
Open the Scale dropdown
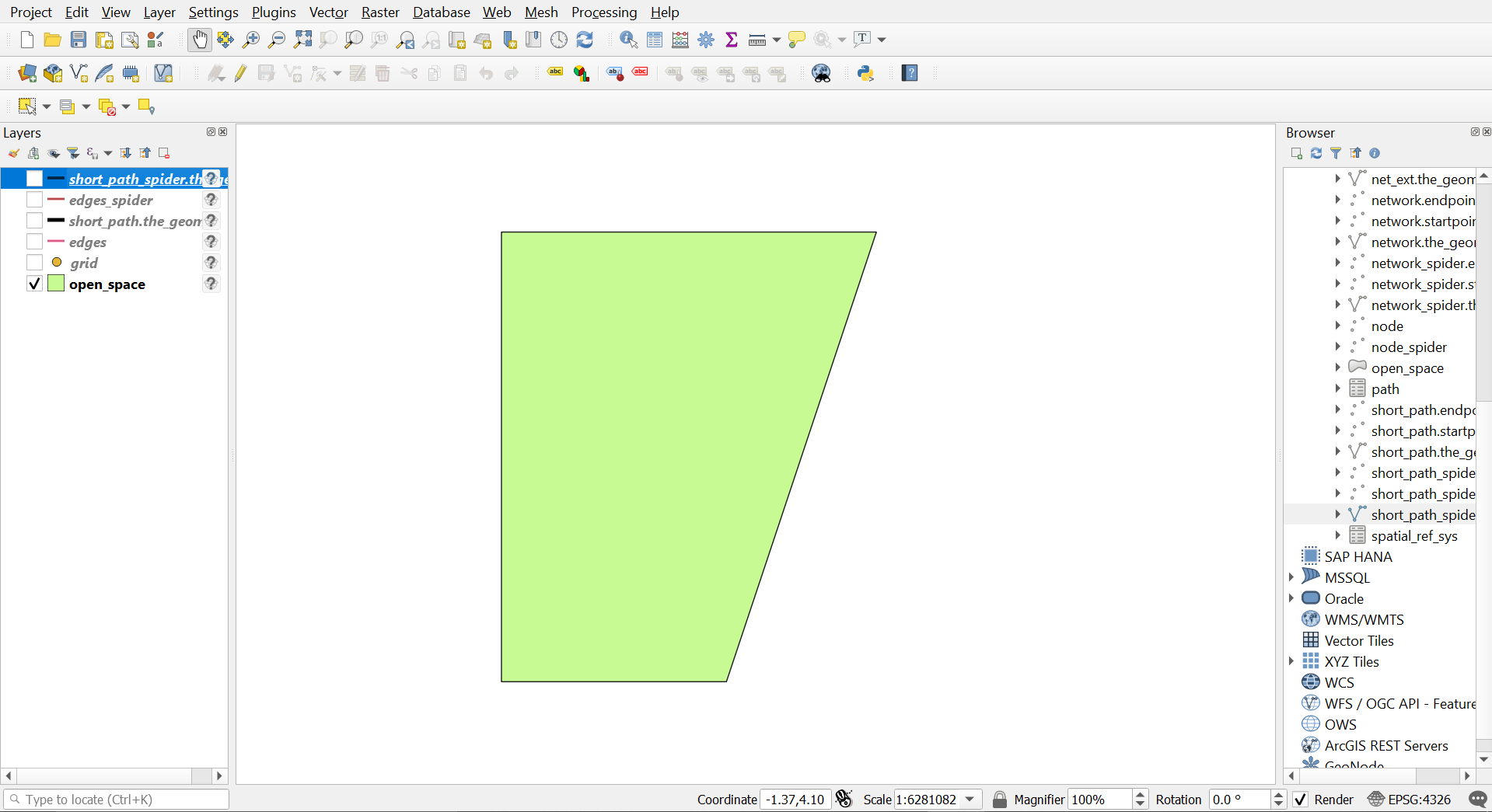[970, 800]
